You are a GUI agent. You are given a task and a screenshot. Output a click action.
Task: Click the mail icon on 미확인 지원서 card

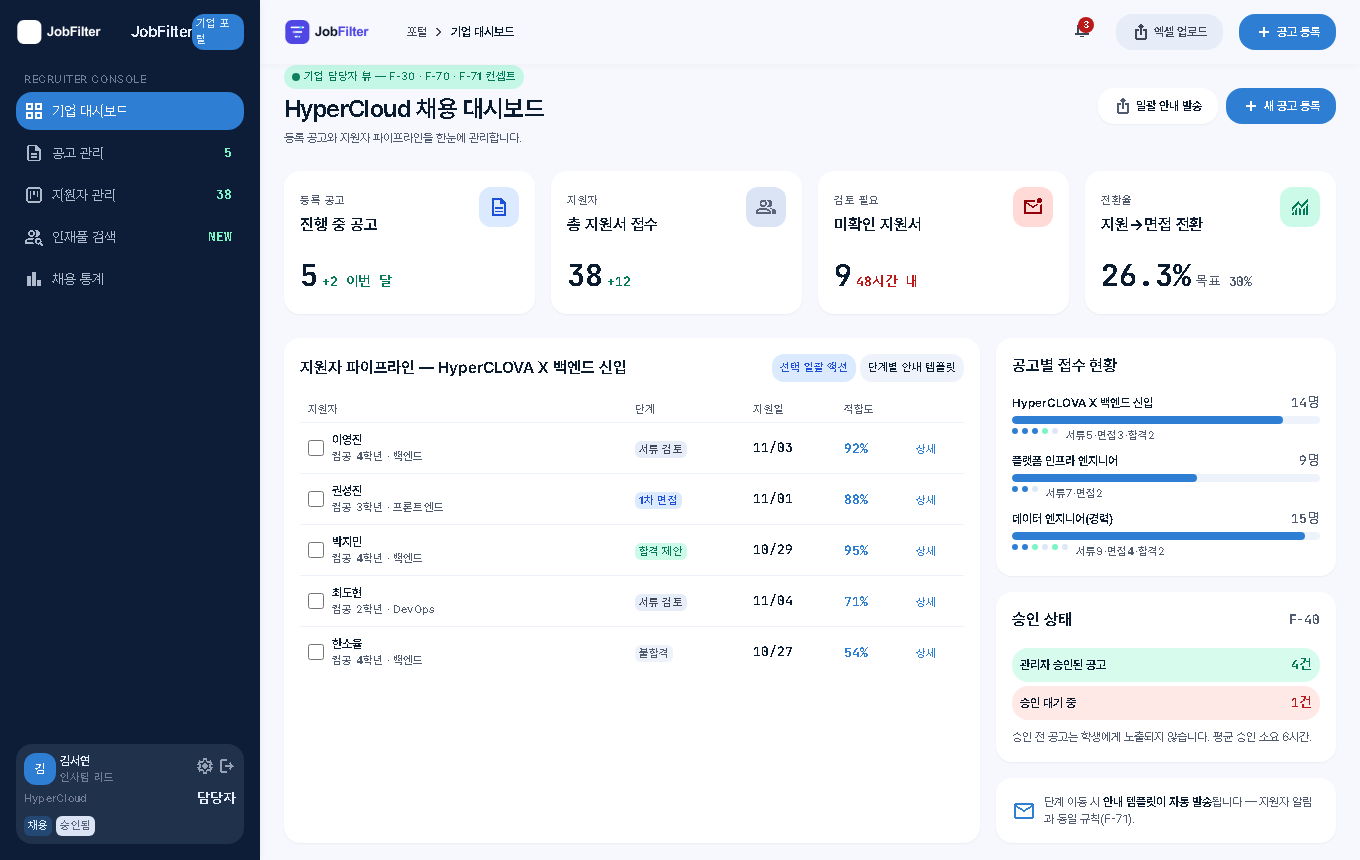pyautogui.click(x=1033, y=207)
